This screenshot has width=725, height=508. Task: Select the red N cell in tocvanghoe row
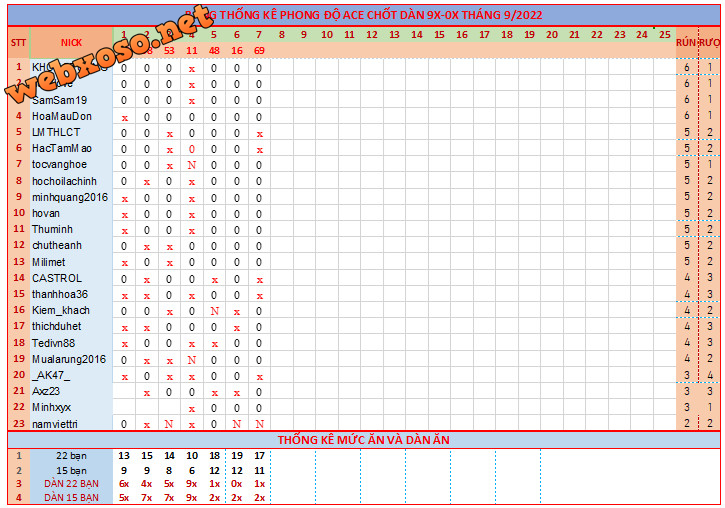pos(191,165)
